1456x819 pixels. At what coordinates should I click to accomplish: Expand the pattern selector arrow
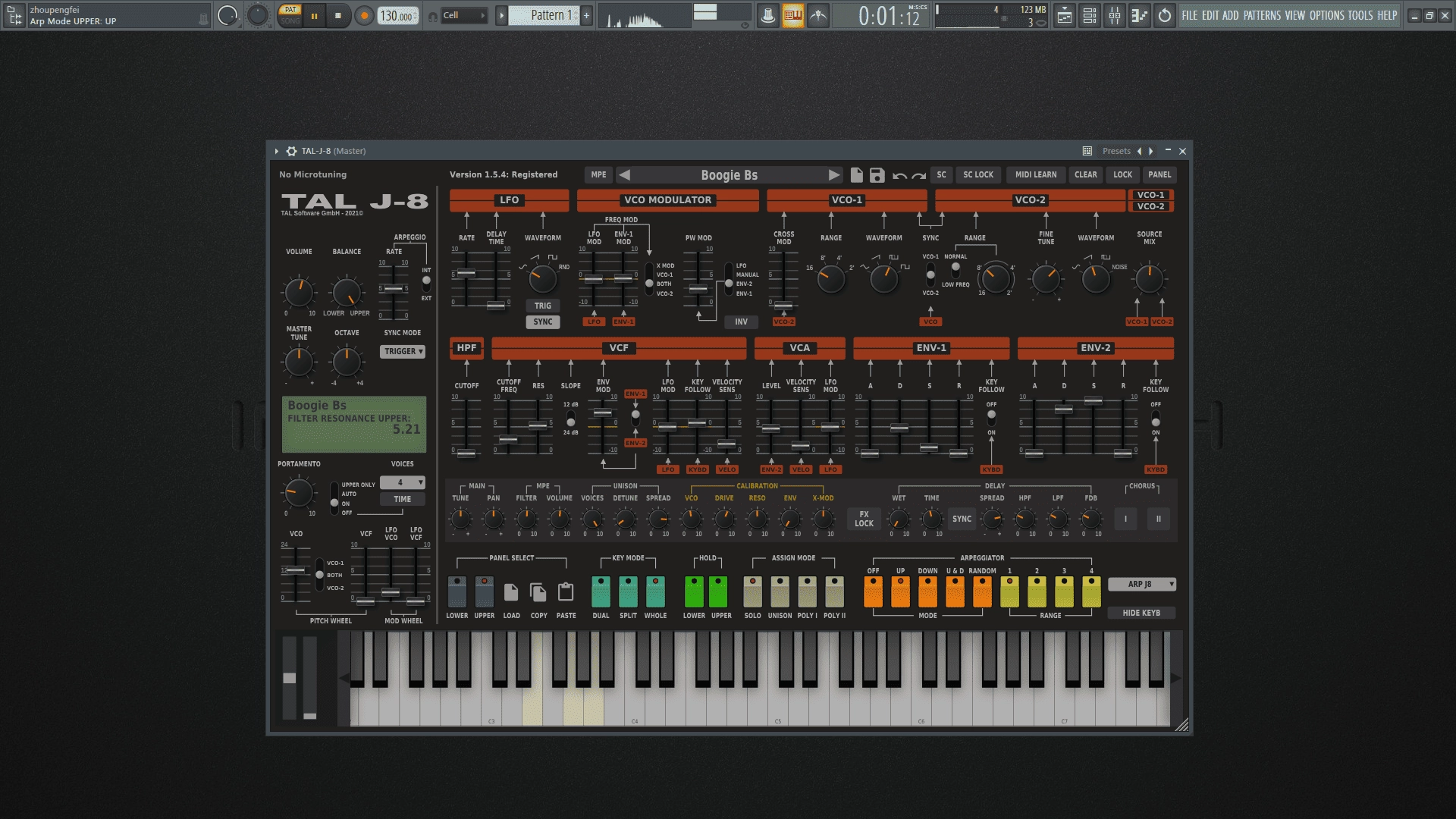point(501,15)
